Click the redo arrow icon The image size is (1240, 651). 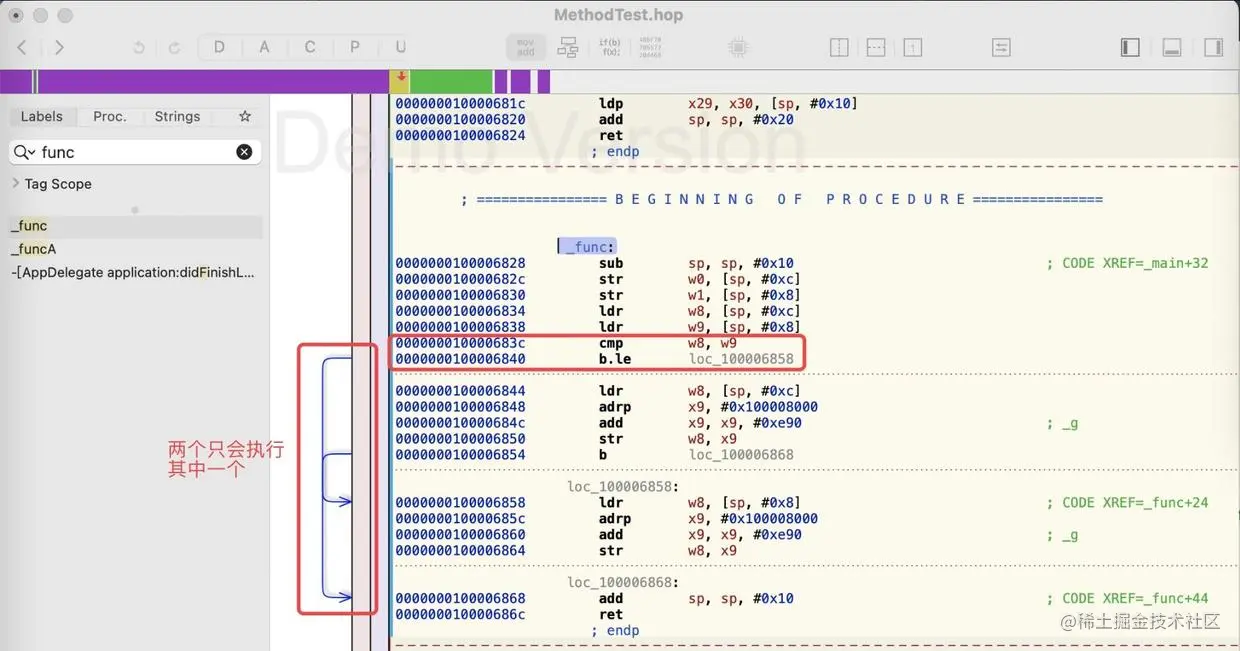174,47
